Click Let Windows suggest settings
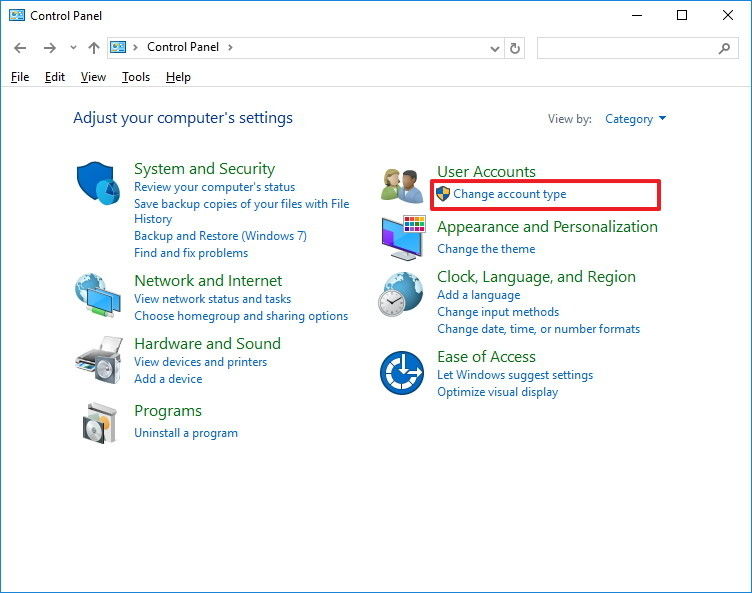This screenshot has height=593, width=752. coord(515,375)
